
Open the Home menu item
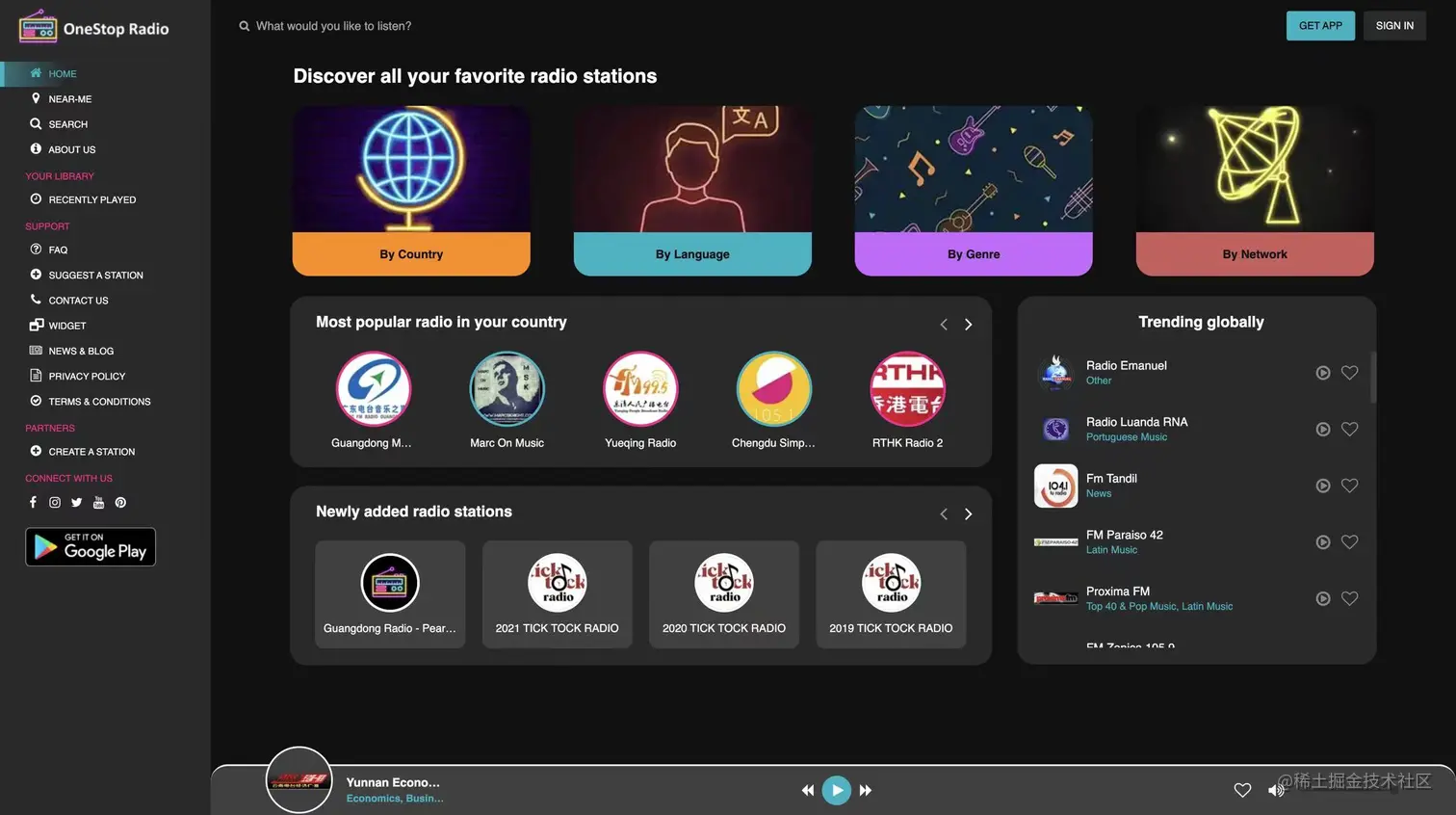[x=53, y=73]
